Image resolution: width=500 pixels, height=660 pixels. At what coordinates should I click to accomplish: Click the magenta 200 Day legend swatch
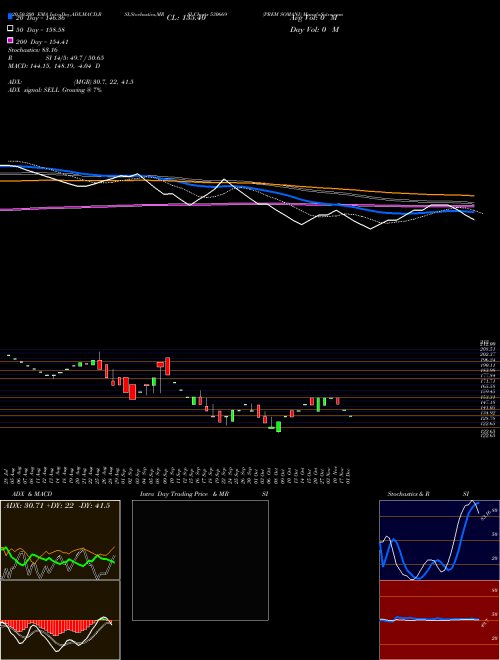click(x=10, y=40)
